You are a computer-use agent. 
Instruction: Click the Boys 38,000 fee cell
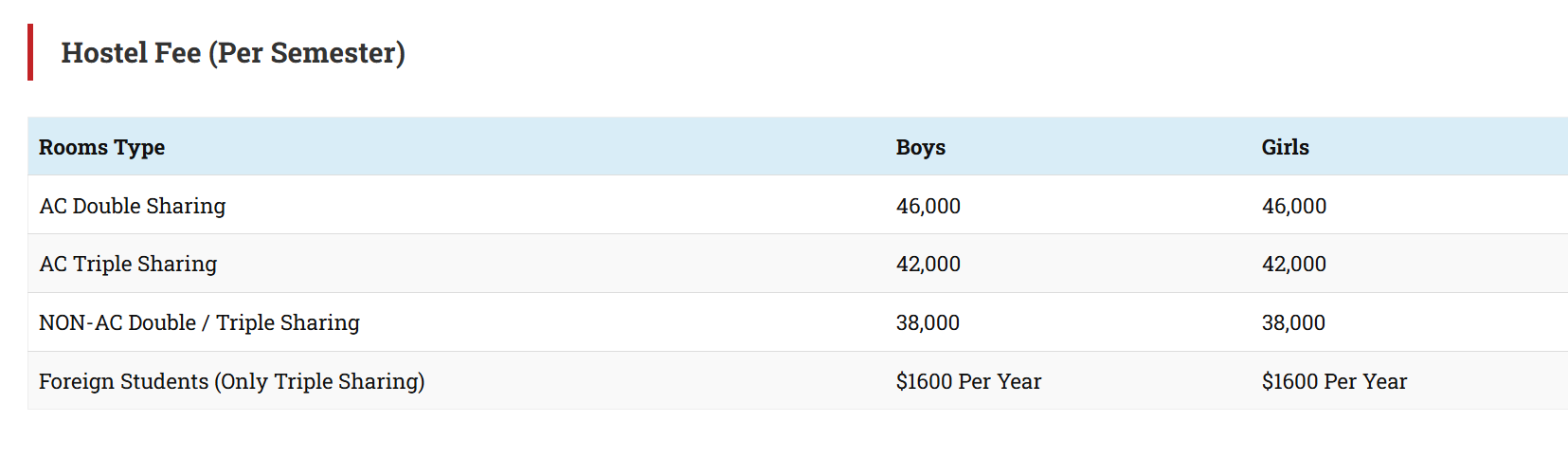pos(928,322)
